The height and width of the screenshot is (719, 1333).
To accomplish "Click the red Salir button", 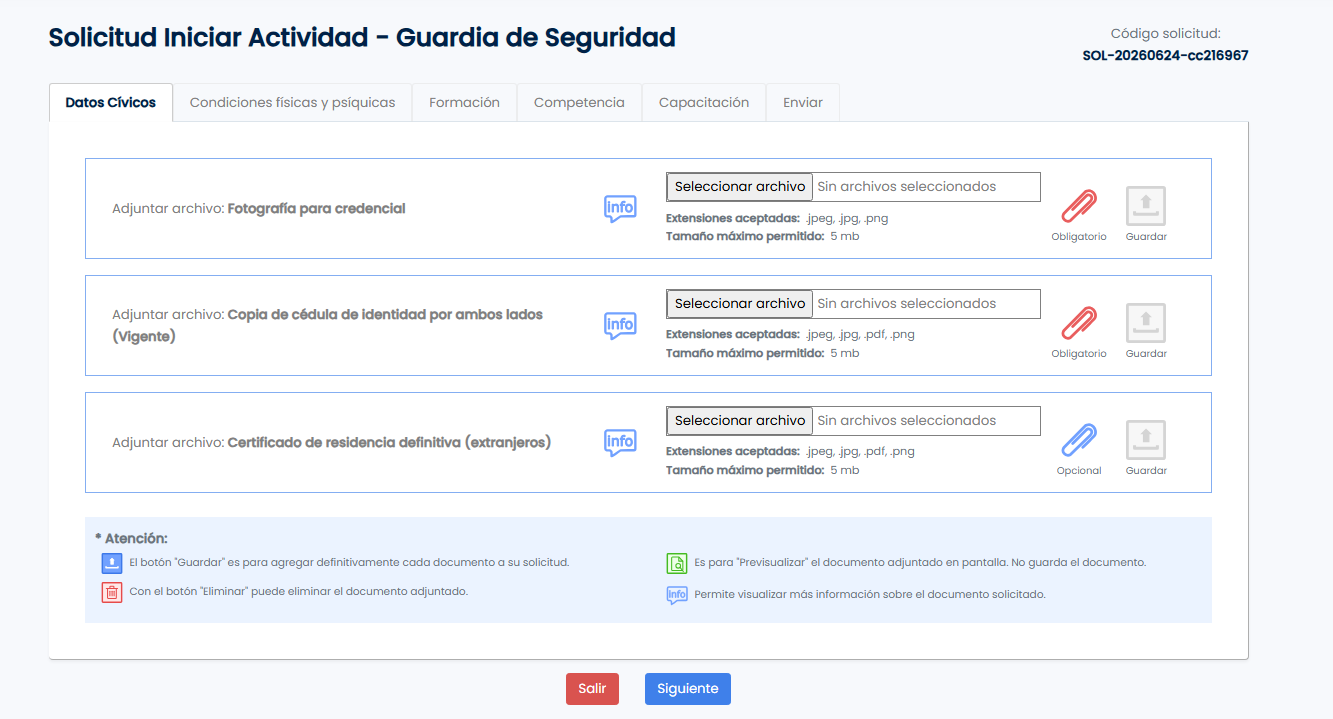I will (x=592, y=689).
